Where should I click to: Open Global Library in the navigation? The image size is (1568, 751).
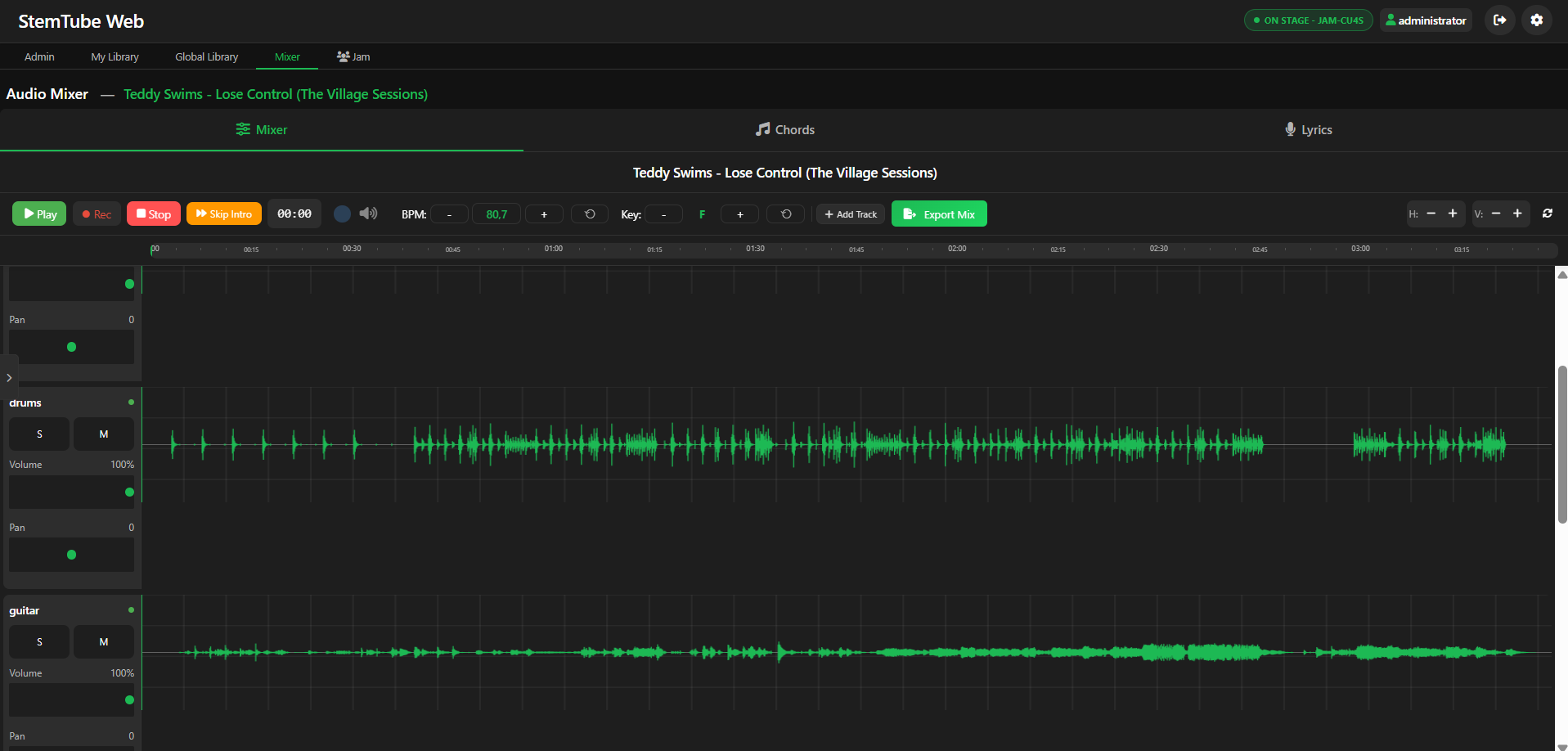click(x=206, y=56)
